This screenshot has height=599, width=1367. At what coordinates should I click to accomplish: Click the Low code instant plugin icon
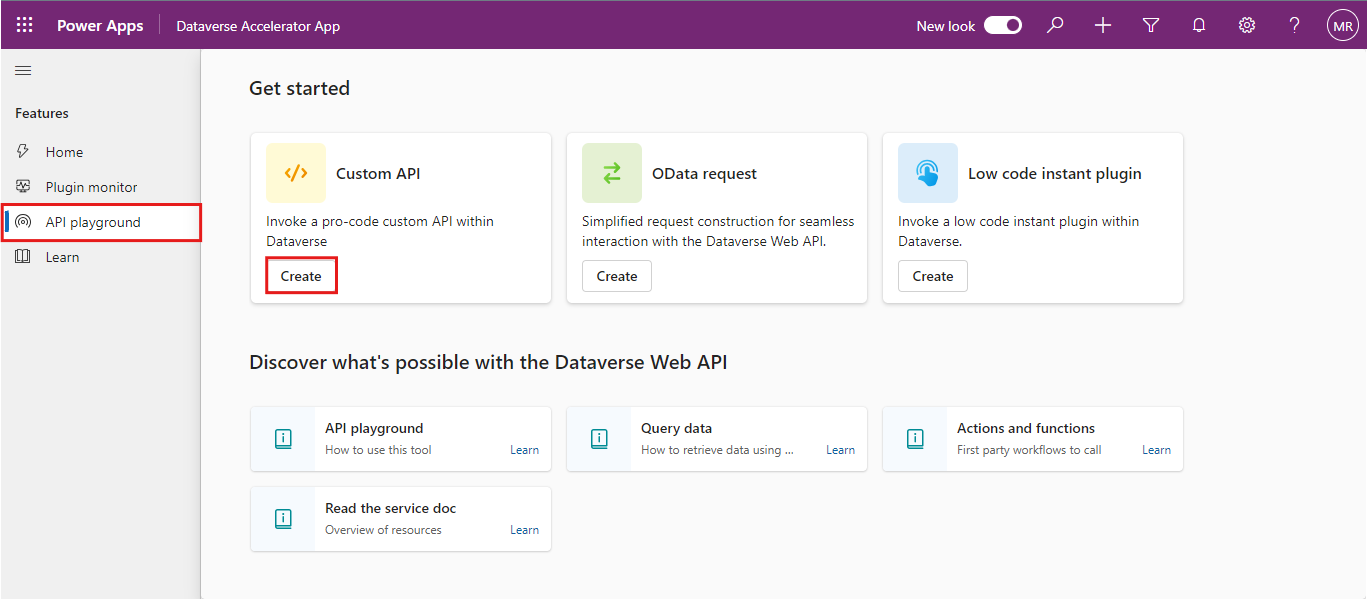click(x=928, y=173)
